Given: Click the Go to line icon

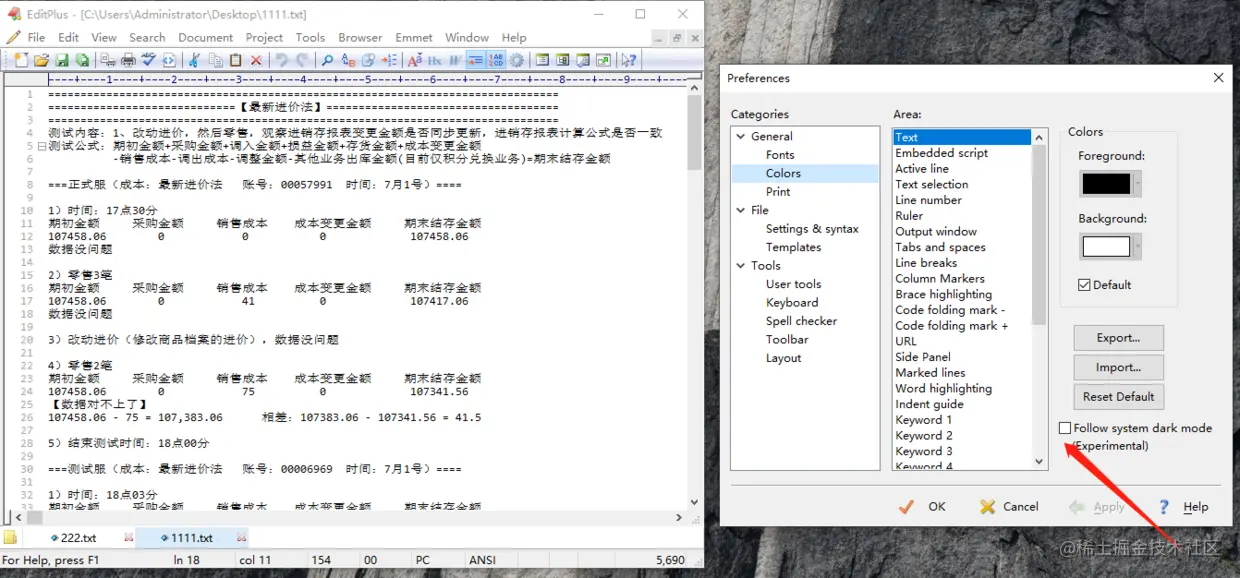Looking at the screenshot, I should (390, 60).
